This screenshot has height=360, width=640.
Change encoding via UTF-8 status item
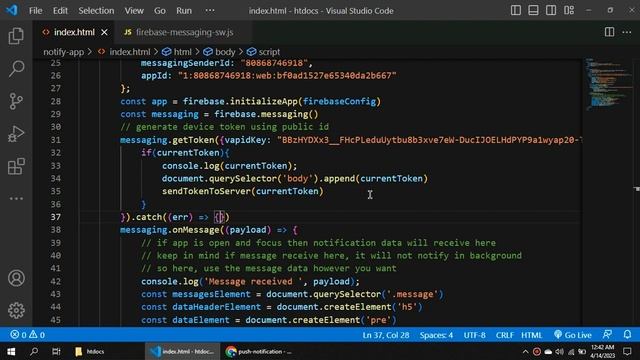474,335
